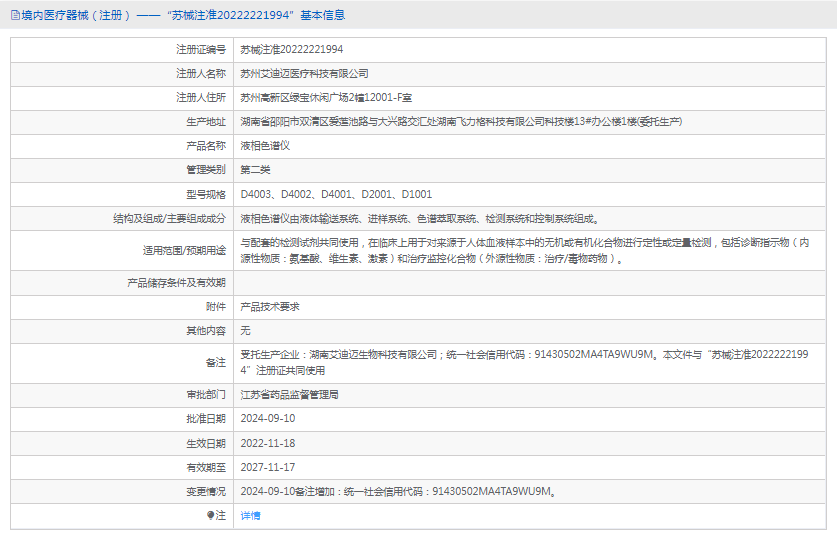Click the registrant address 苏州高新区绿宝休闲广场 value

click(x=326, y=98)
